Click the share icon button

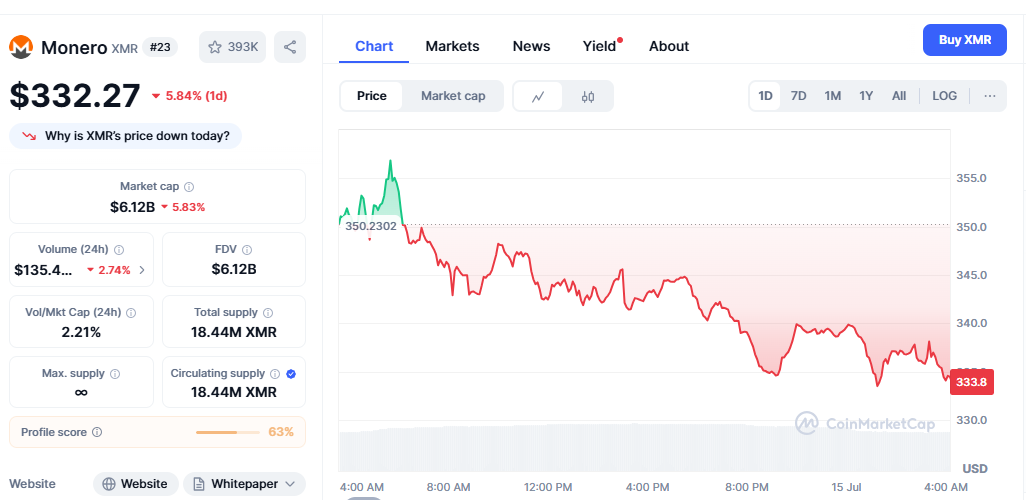click(289, 47)
